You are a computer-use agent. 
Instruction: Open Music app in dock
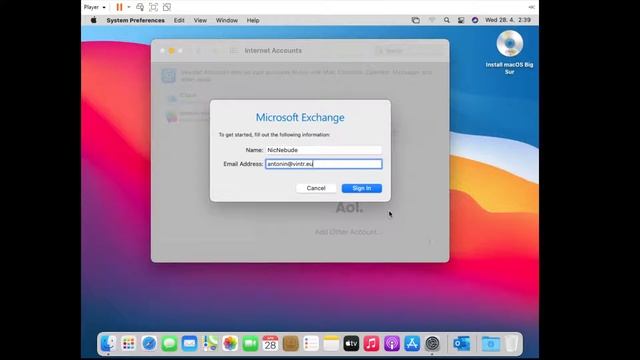371,344
